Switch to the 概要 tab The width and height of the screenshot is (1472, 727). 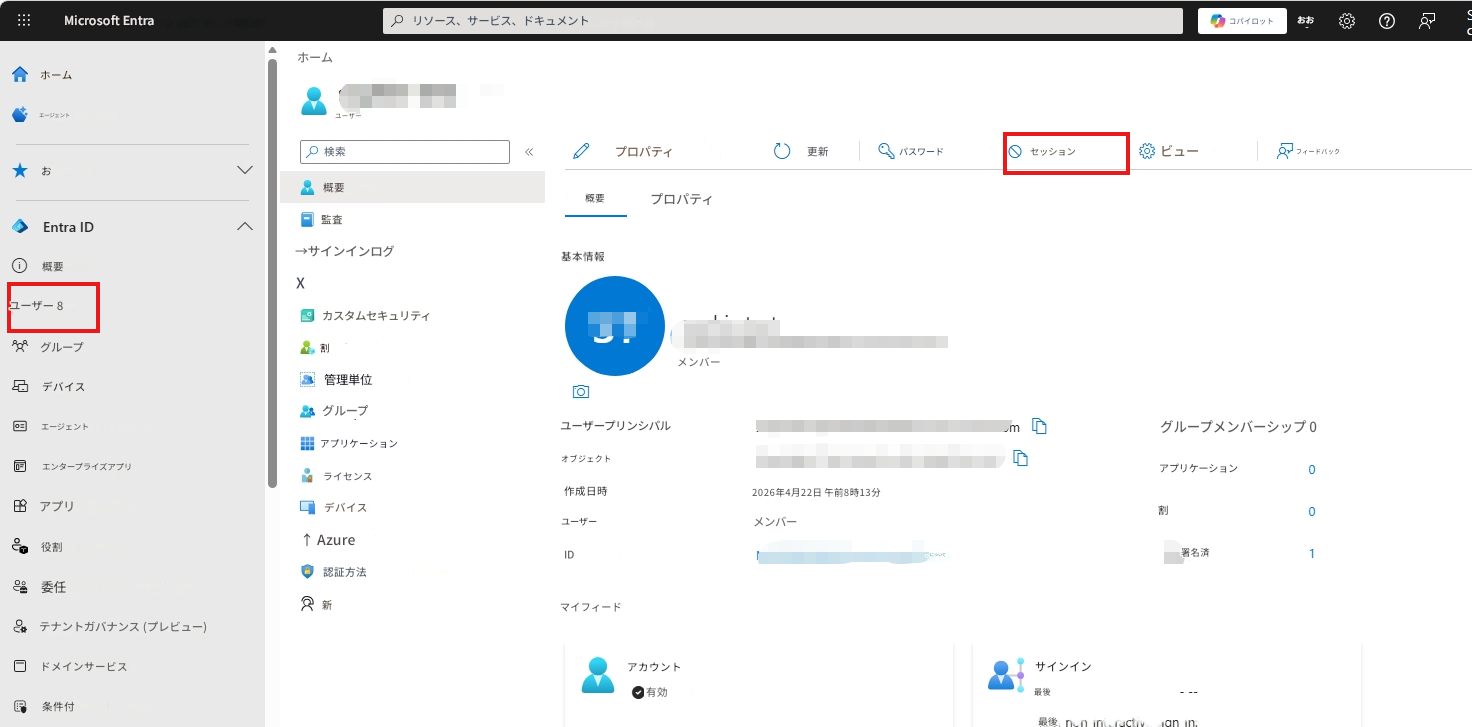595,199
